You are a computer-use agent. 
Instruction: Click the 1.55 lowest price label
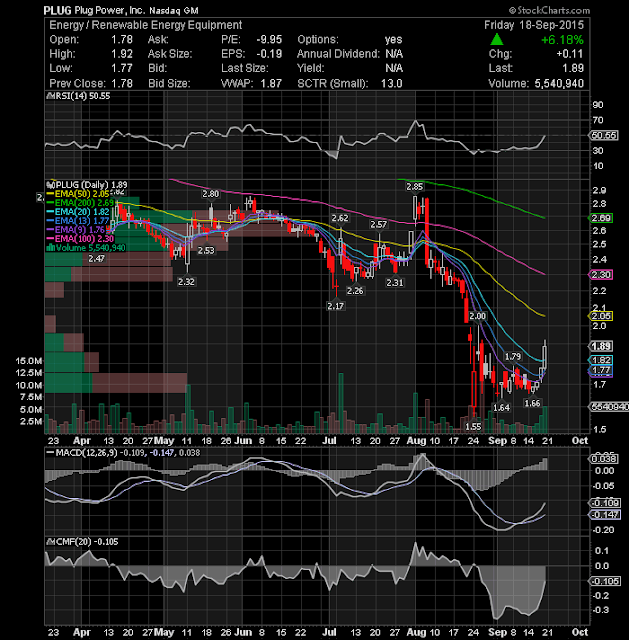[473, 427]
